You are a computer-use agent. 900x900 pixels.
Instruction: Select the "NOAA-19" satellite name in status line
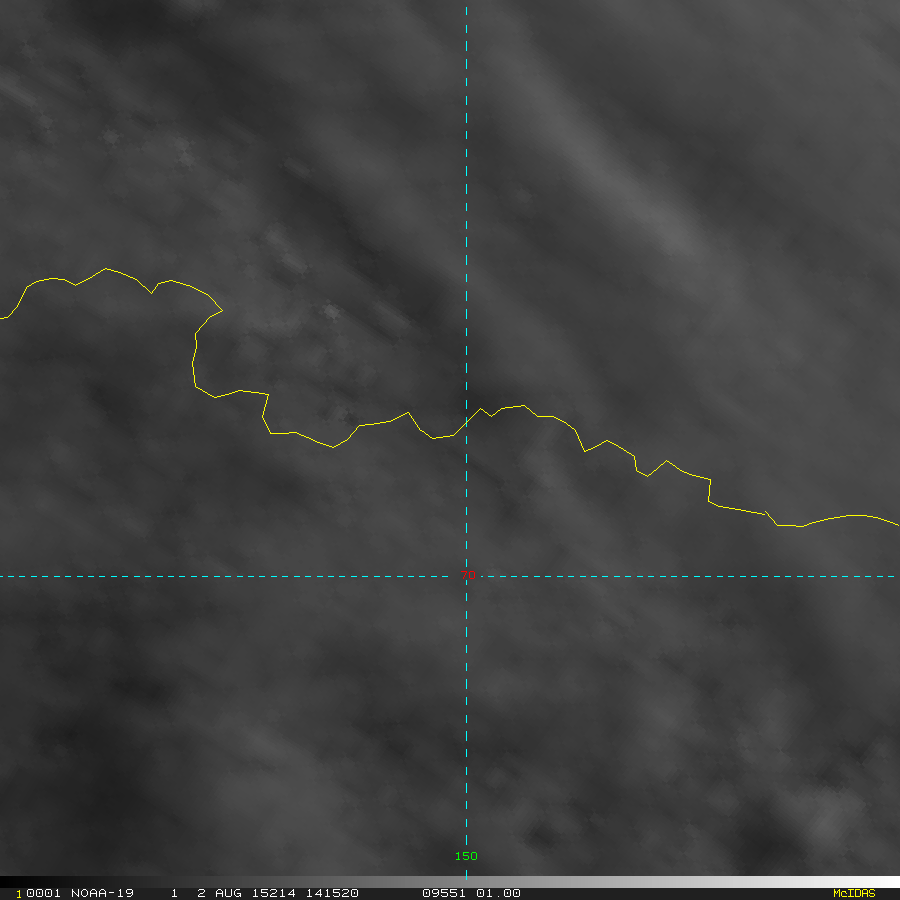point(102,893)
